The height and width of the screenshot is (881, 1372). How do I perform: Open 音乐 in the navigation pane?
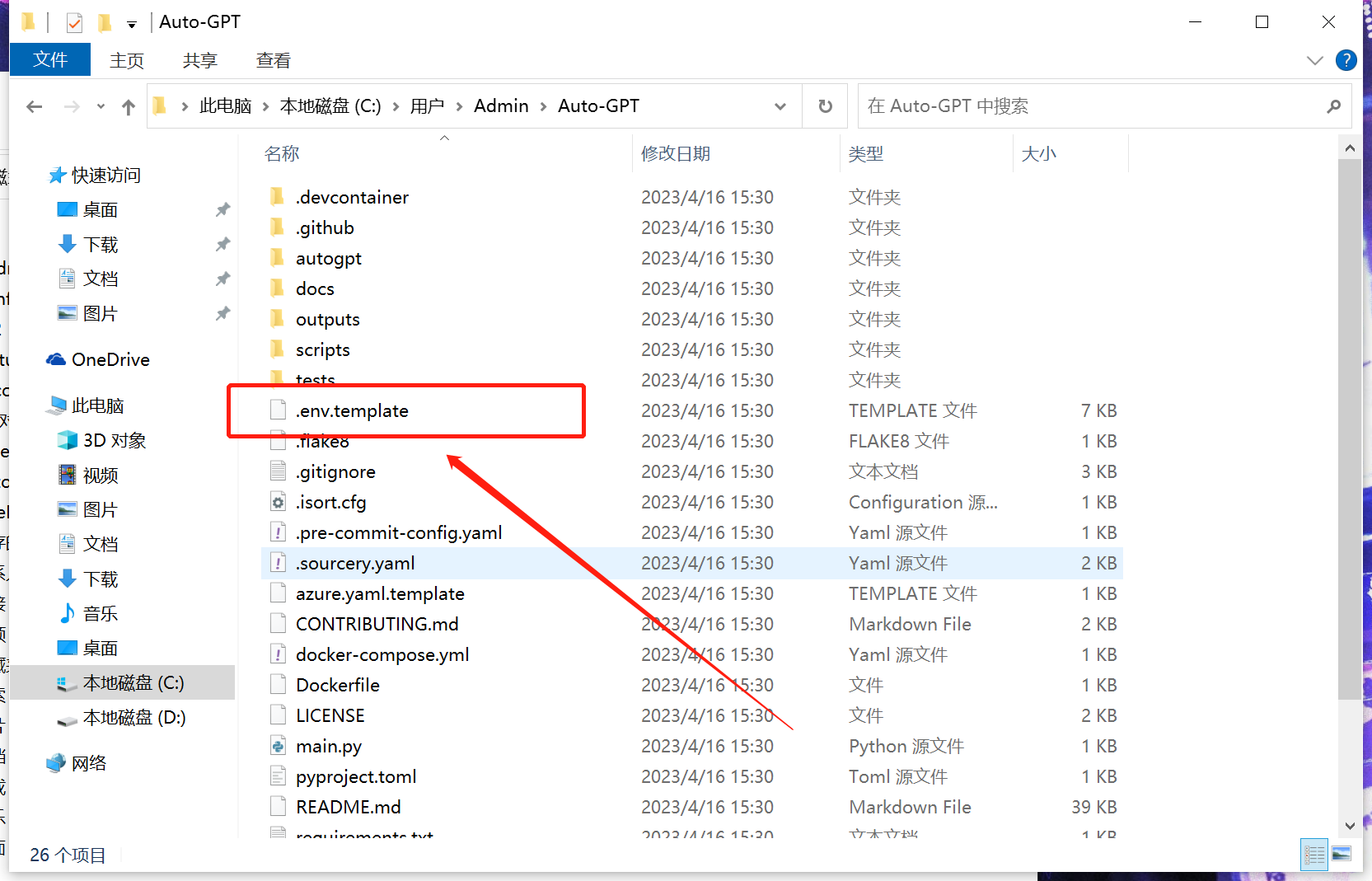pos(101,614)
